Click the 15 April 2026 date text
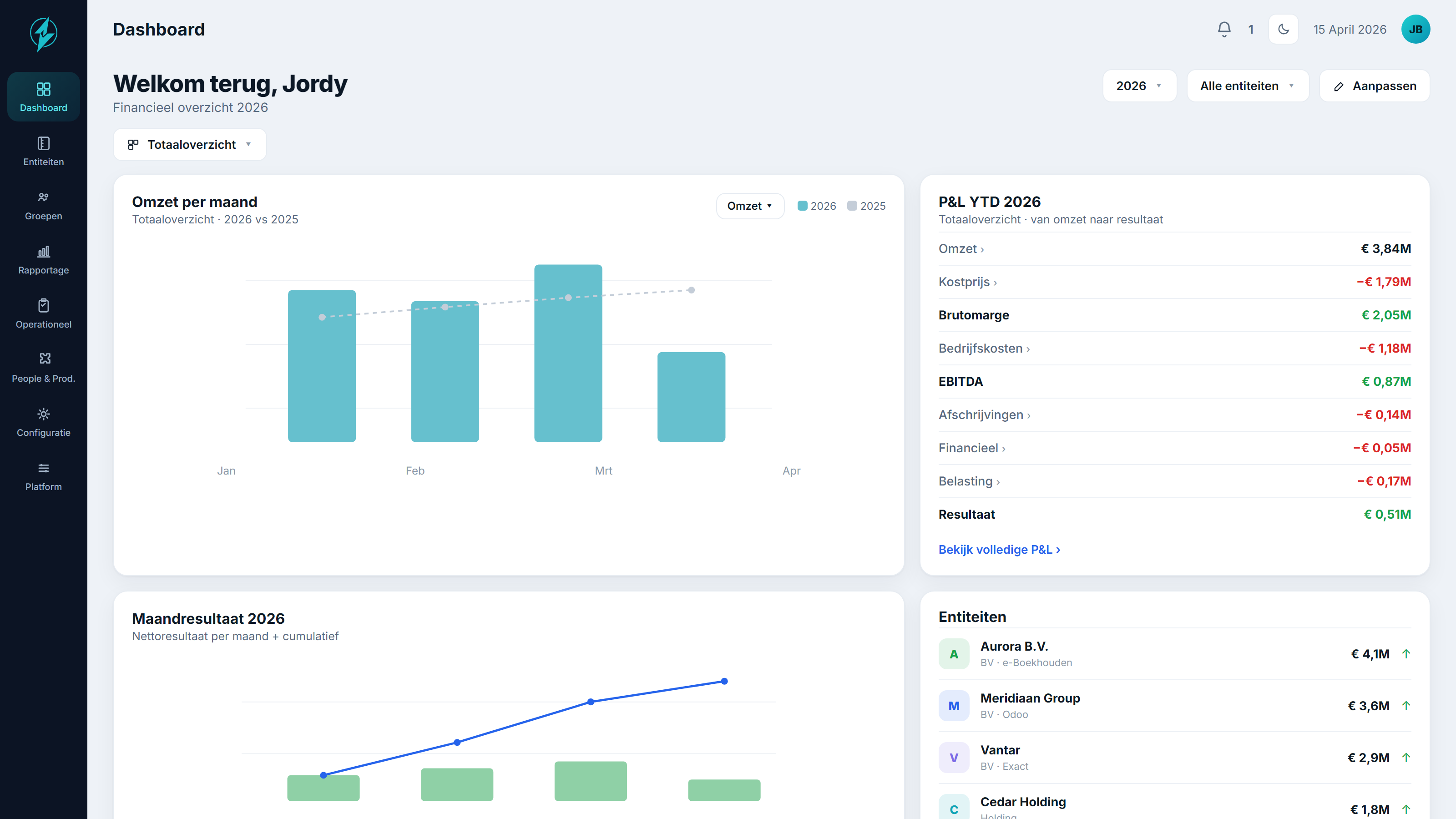Image resolution: width=1456 pixels, height=819 pixels. 1350,30
